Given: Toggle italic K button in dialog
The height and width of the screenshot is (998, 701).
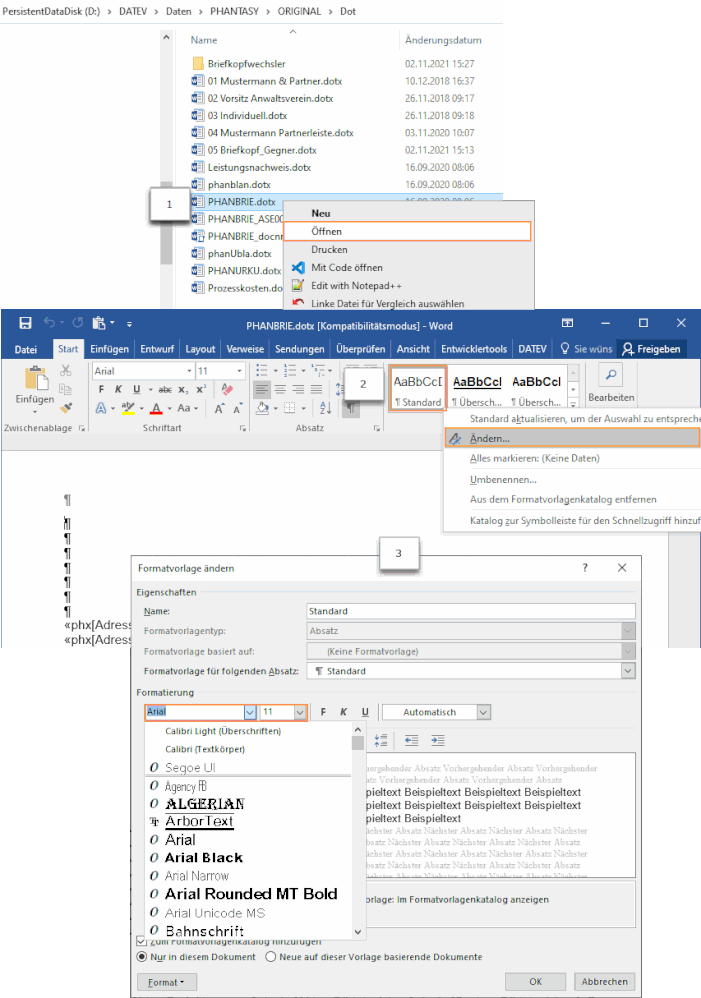Looking at the screenshot, I should [x=344, y=712].
